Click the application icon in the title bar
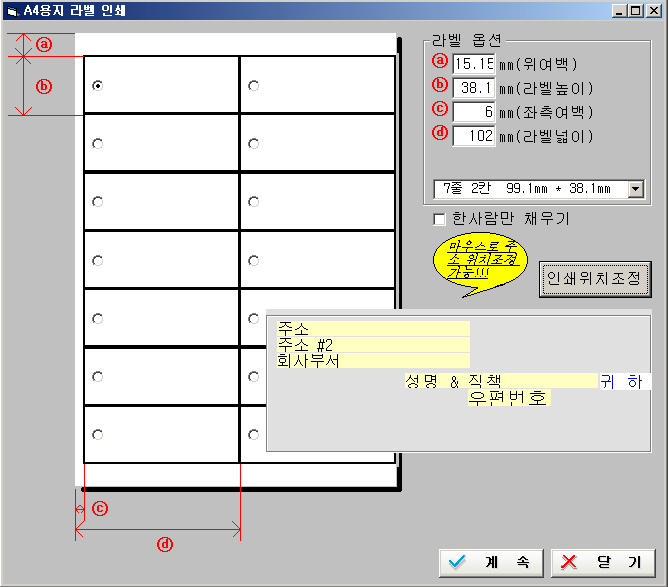The width and height of the screenshot is (668, 587). [11, 10]
